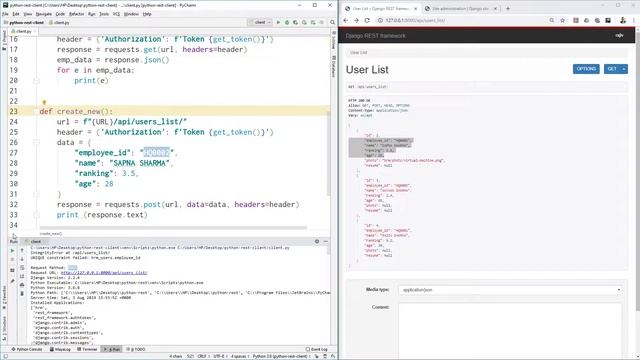The height and width of the screenshot is (360, 640).
Task: Collapse code fold marker at line 20
Action: [x=36, y=81]
